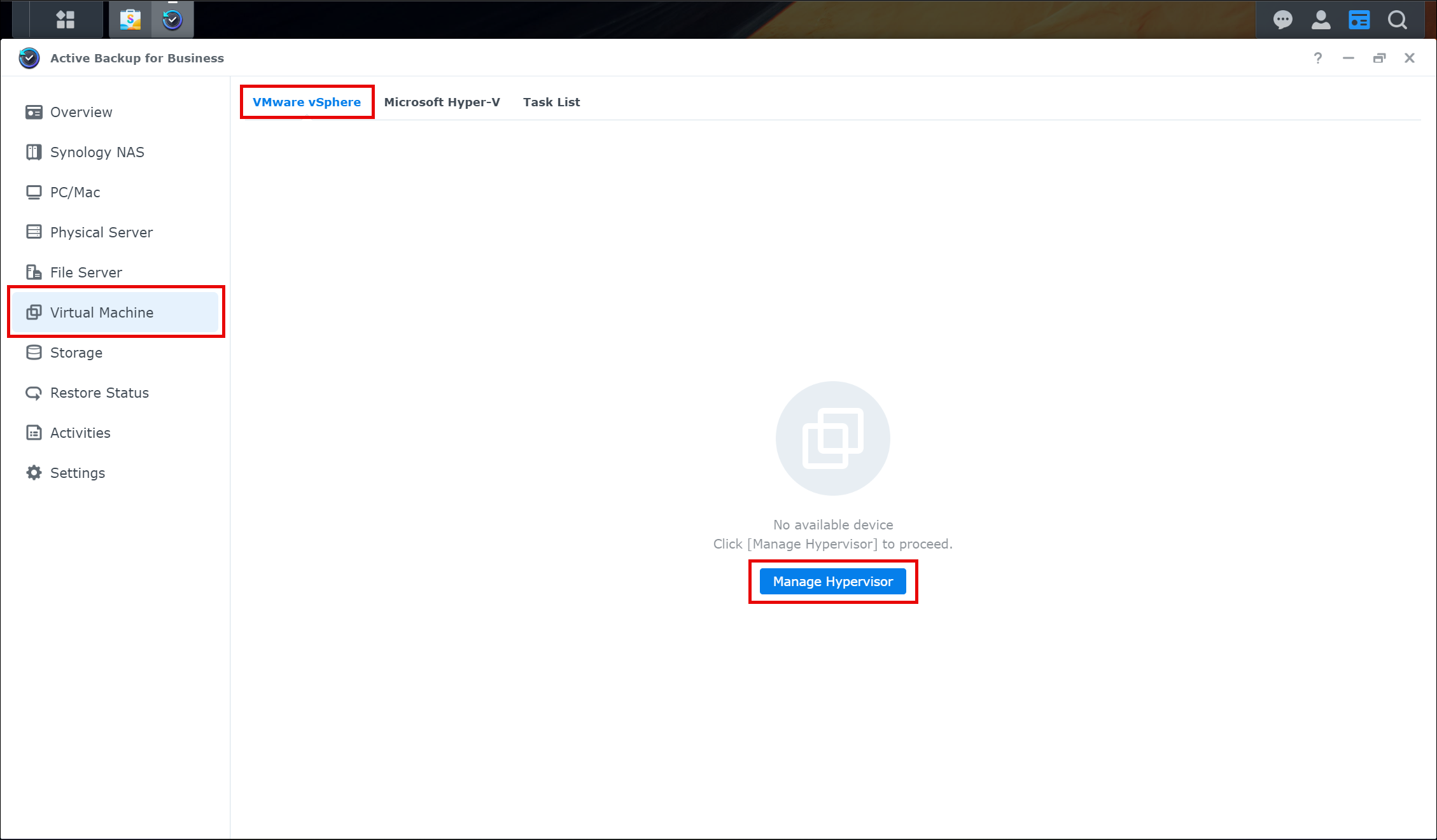Viewport: 1437px width, 840px height.
Task: Open the DSM Main Menu grid icon
Action: tap(65, 20)
